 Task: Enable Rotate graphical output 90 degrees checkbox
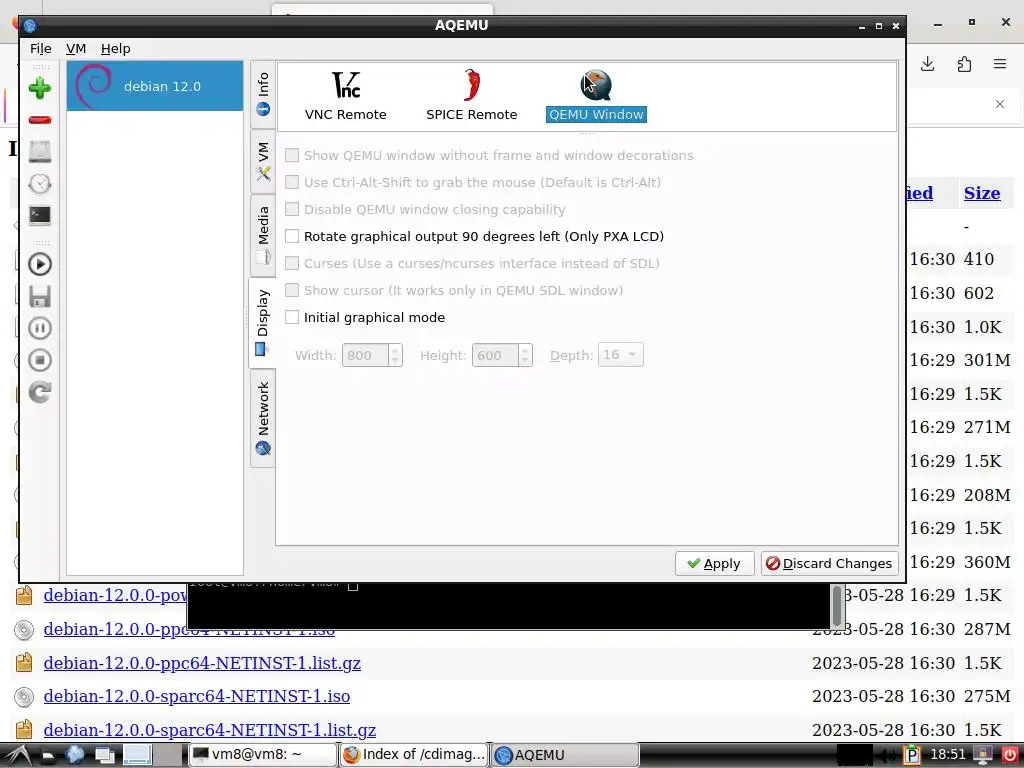pos(292,236)
